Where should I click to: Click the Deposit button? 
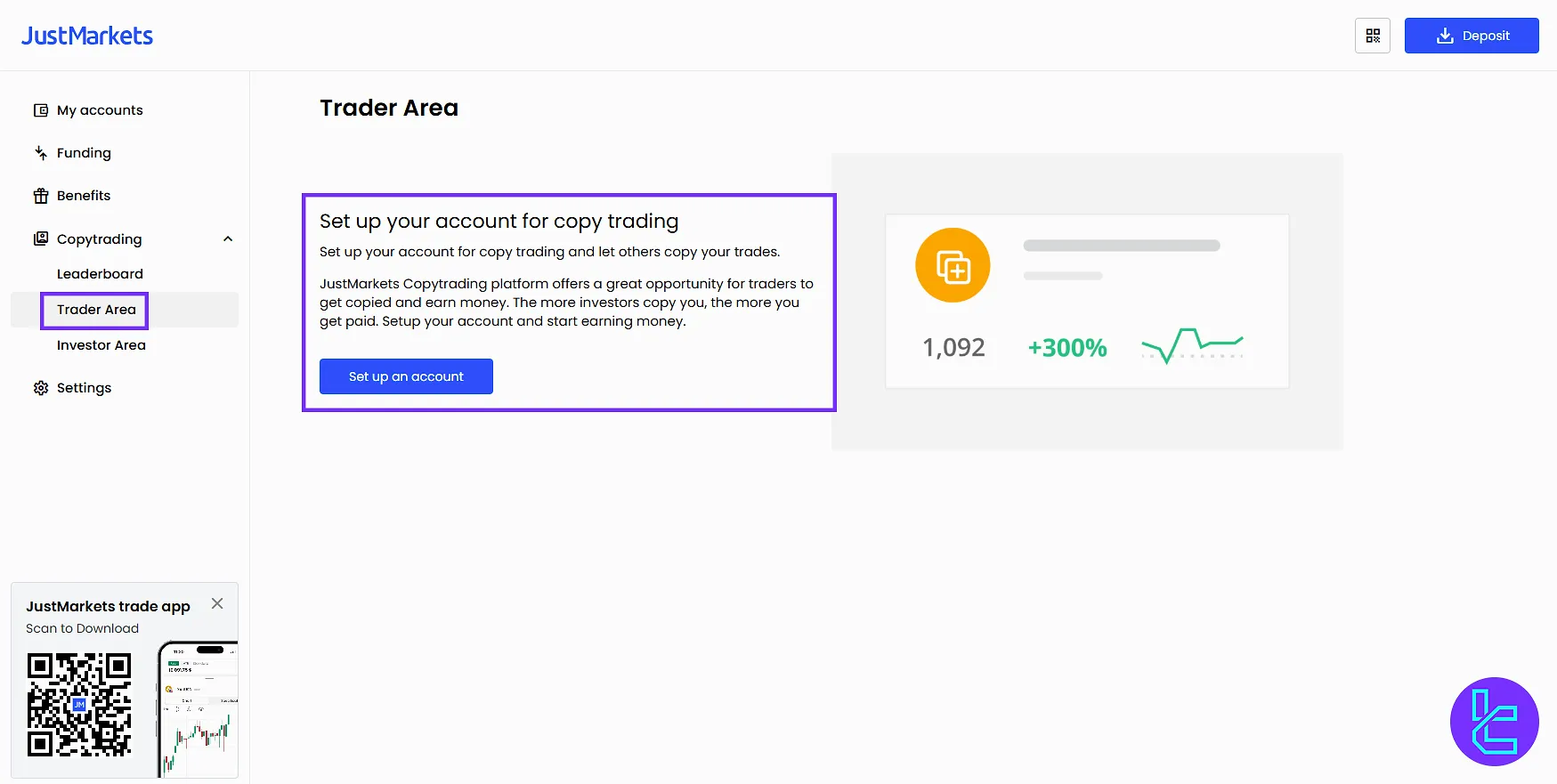point(1472,36)
